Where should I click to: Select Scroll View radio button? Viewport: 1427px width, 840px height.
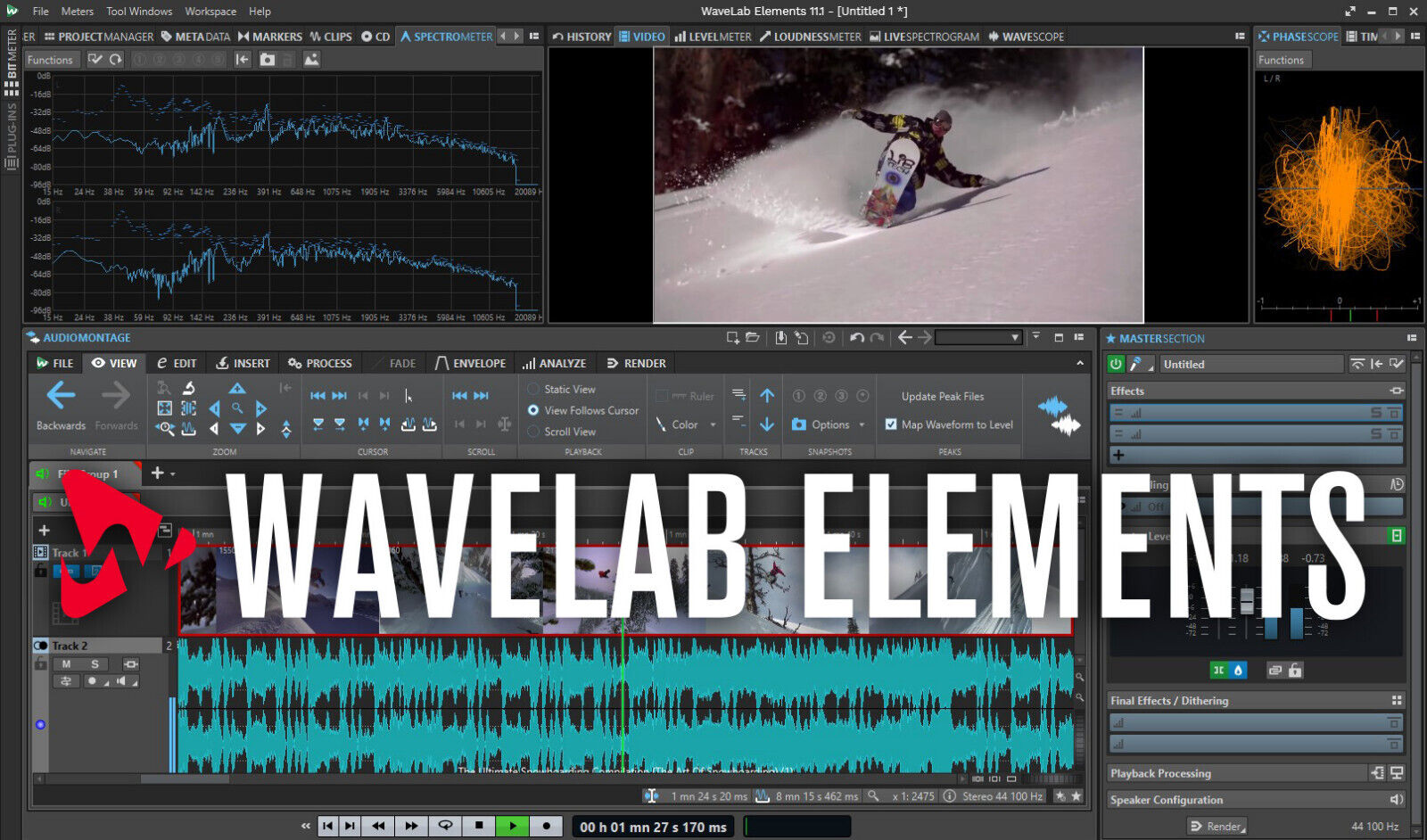coord(533,432)
